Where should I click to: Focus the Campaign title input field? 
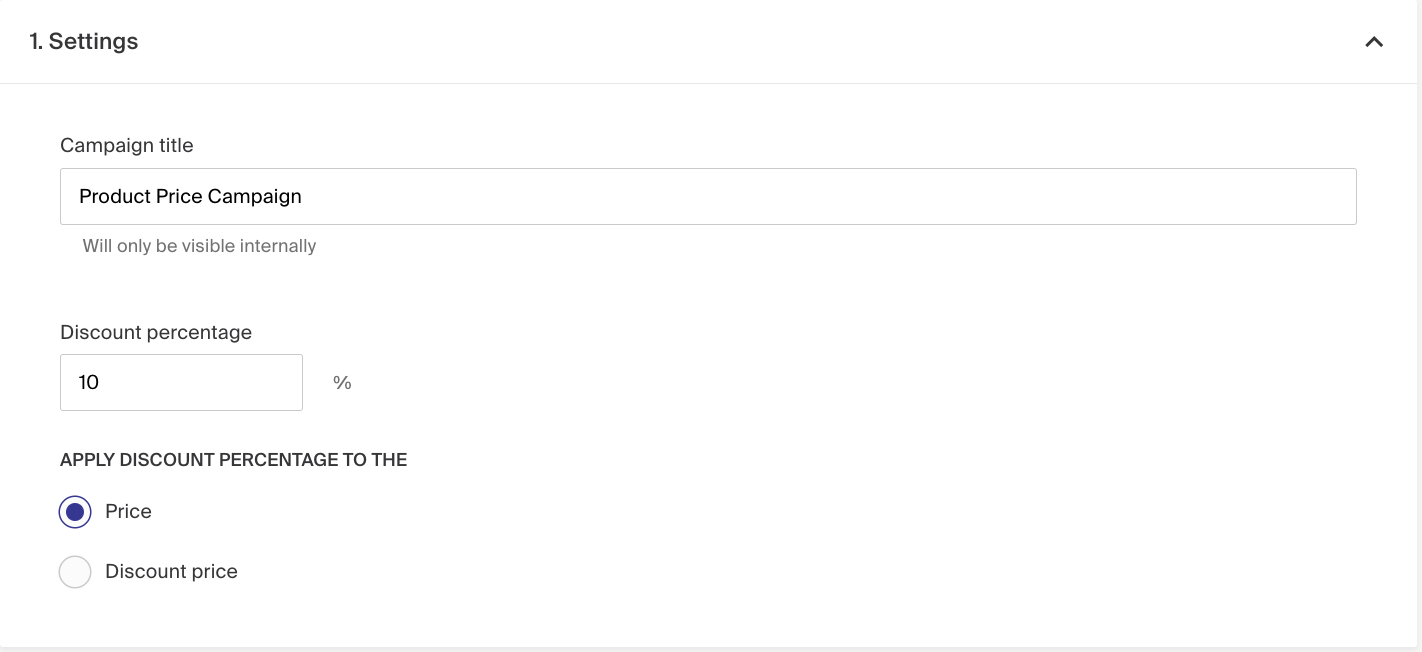pos(708,196)
